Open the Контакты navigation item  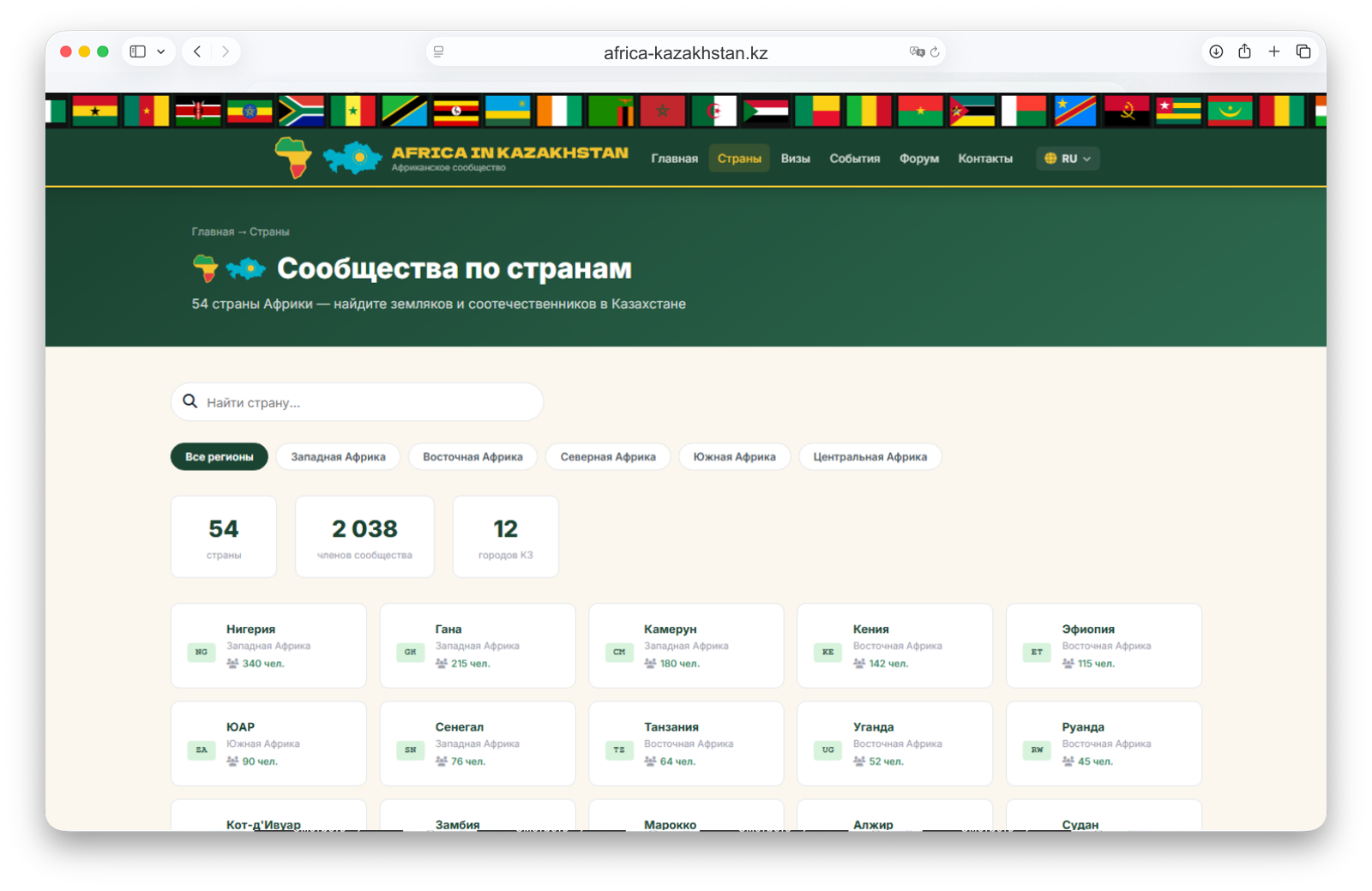985,159
